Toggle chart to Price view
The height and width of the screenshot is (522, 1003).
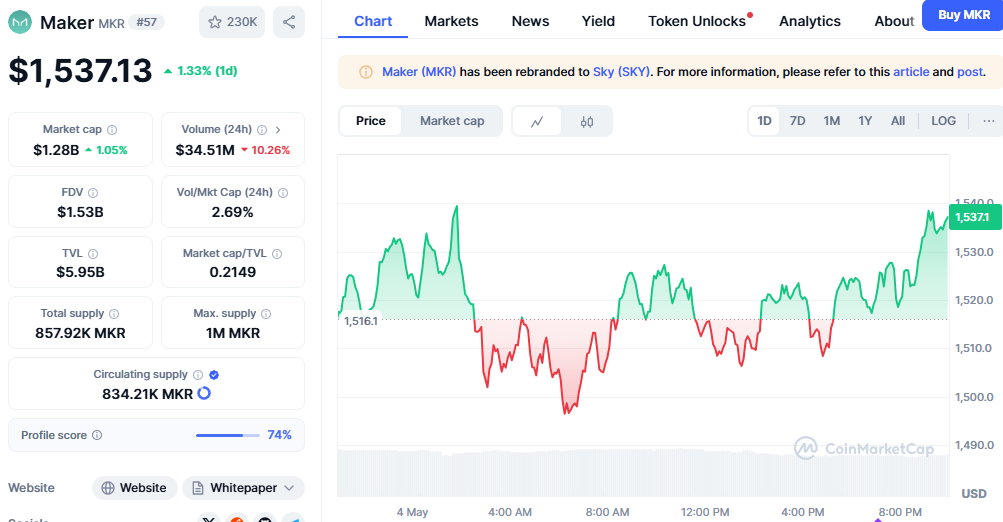(x=371, y=121)
